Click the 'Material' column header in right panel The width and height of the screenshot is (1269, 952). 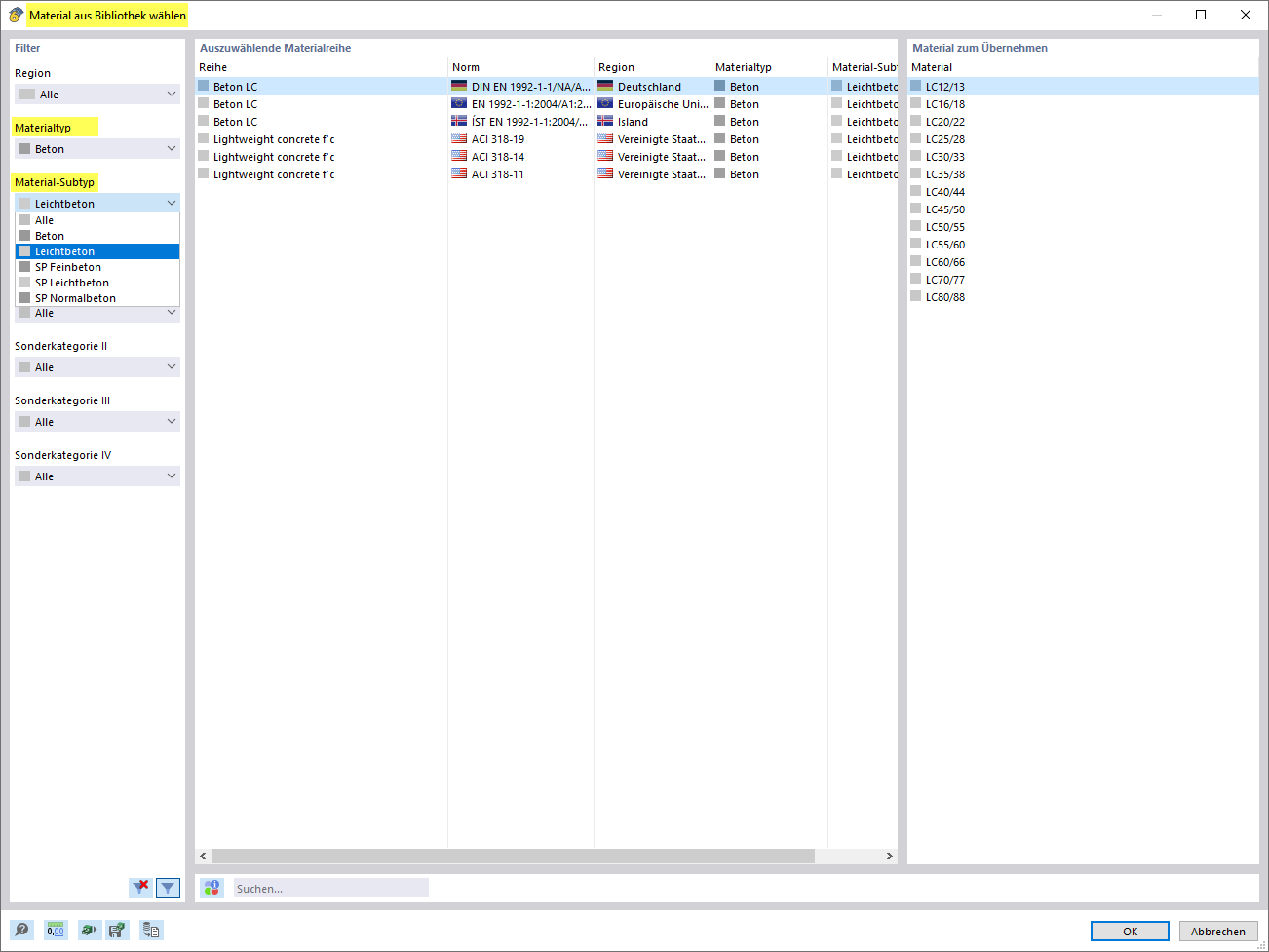coord(1083,67)
